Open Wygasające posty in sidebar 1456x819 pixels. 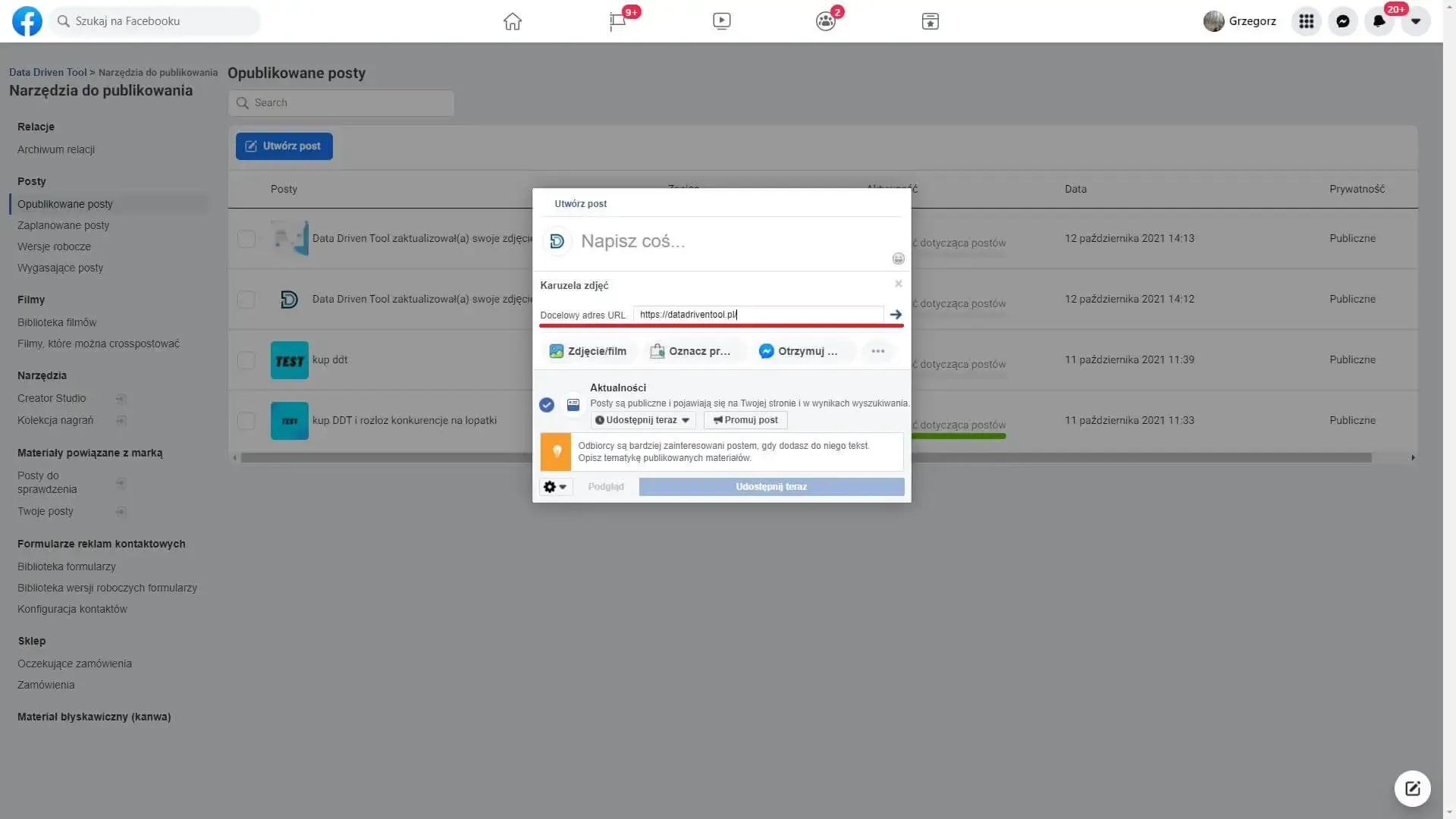(x=60, y=268)
